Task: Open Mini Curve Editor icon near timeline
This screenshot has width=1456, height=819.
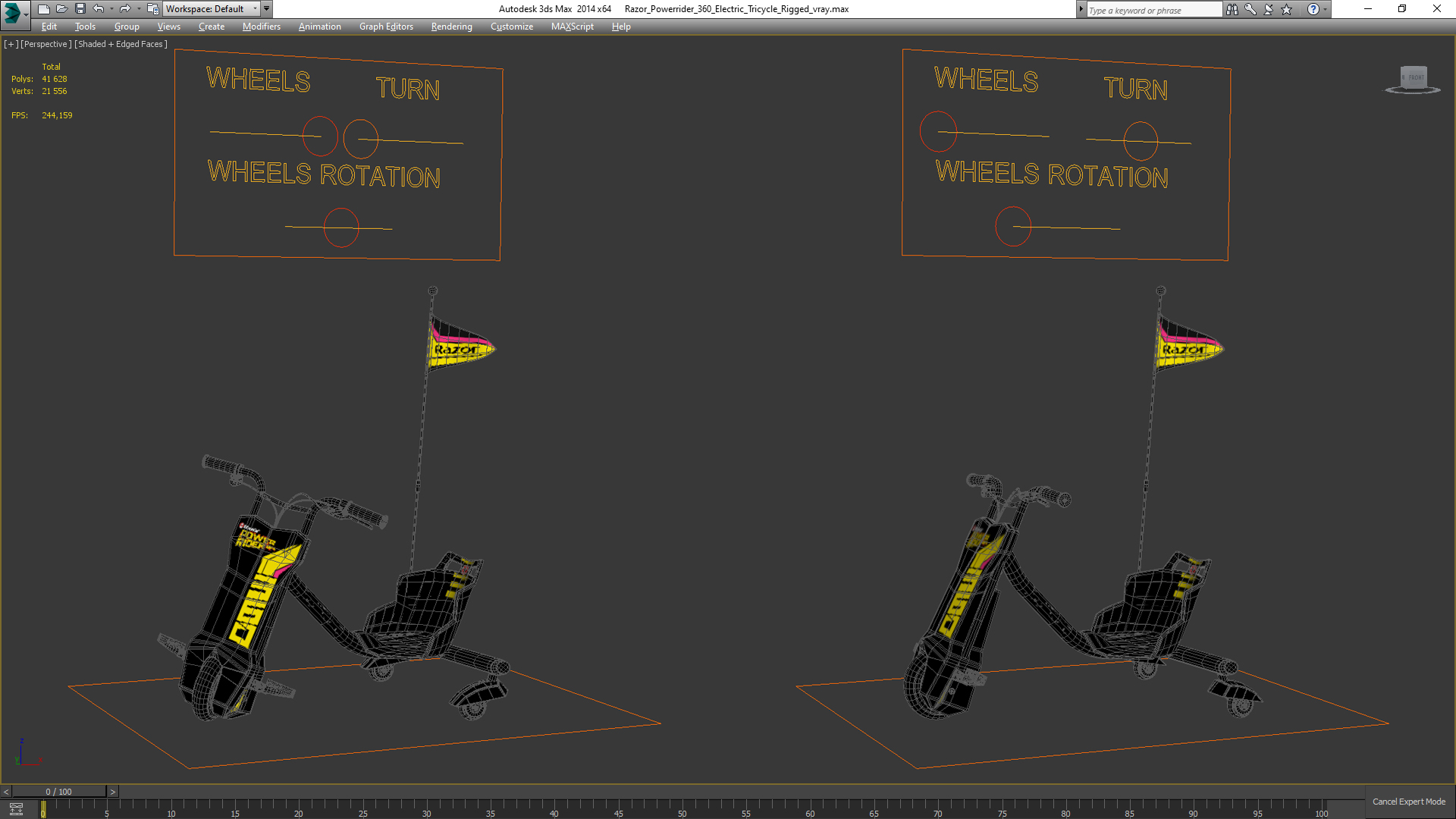Action: pyautogui.click(x=16, y=809)
